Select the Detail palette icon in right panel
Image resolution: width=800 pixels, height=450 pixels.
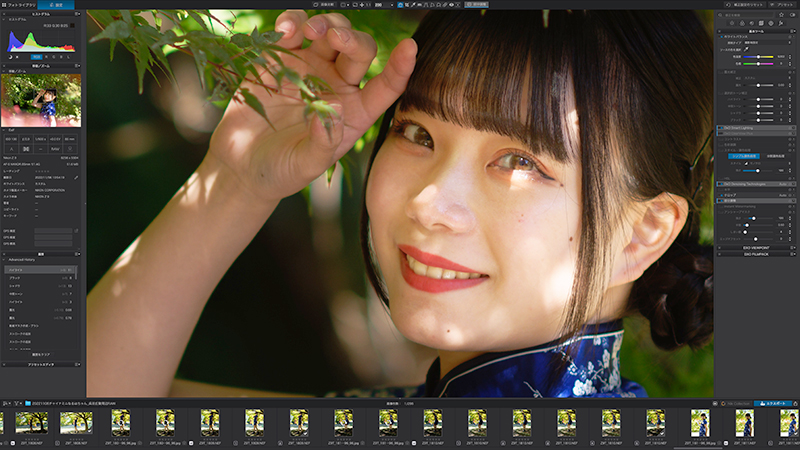(752, 23)
